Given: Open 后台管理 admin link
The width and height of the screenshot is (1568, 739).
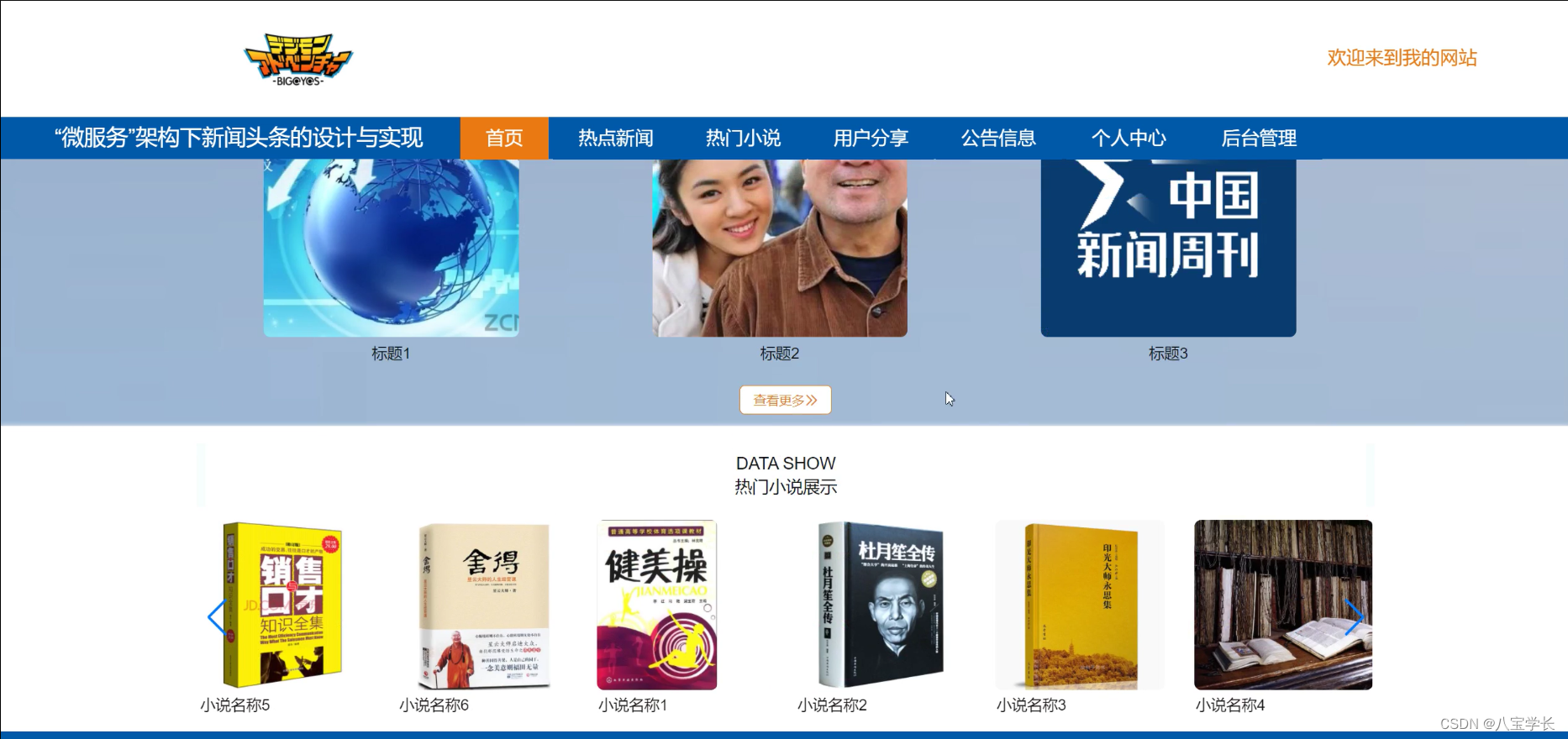Looking at the screenshot, I should 1259,138.
